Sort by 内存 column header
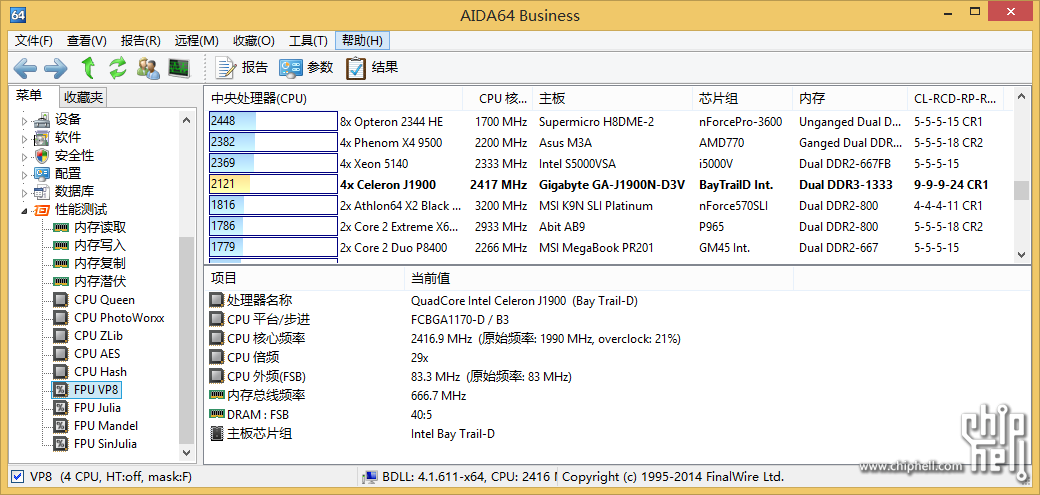The height and width of the screenshot is (495, 1040). [850, 99]
